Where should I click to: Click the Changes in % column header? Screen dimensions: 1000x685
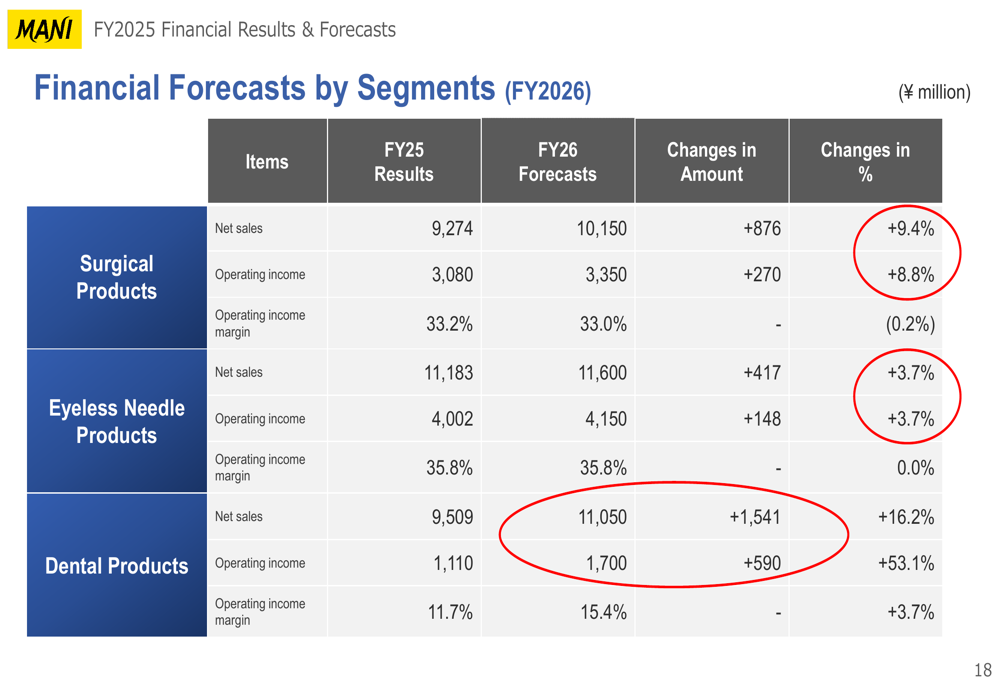tap(865, 162)
